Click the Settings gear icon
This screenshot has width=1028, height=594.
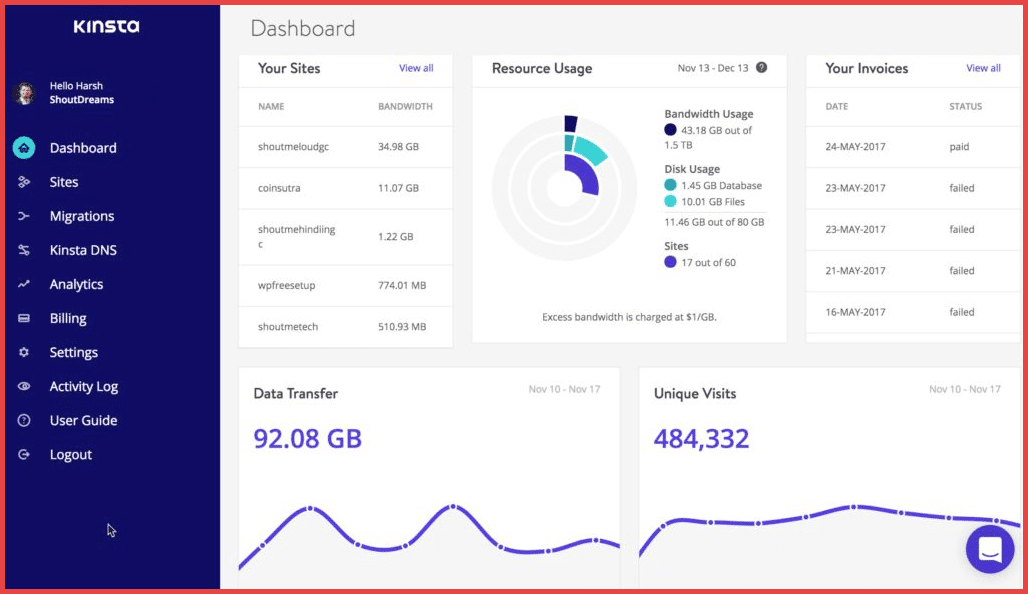[24, 352]
